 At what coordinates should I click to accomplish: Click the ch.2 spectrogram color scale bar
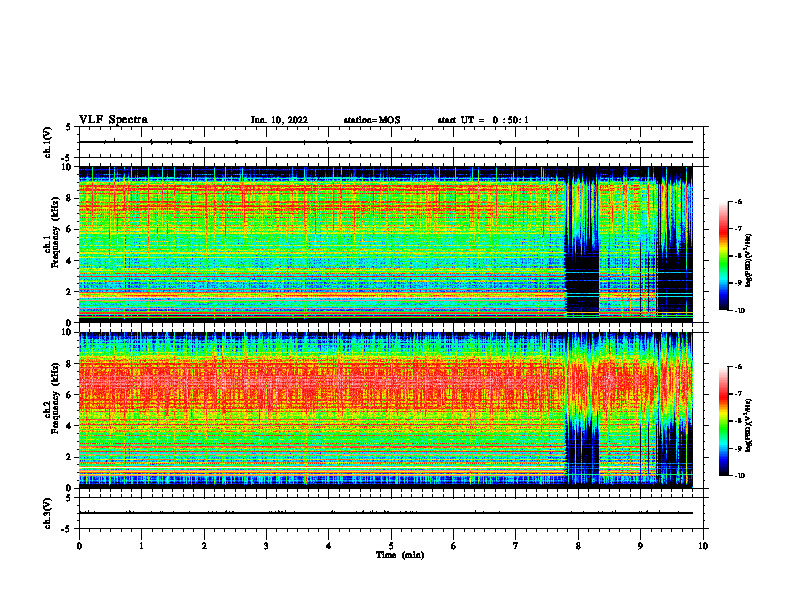723,421
